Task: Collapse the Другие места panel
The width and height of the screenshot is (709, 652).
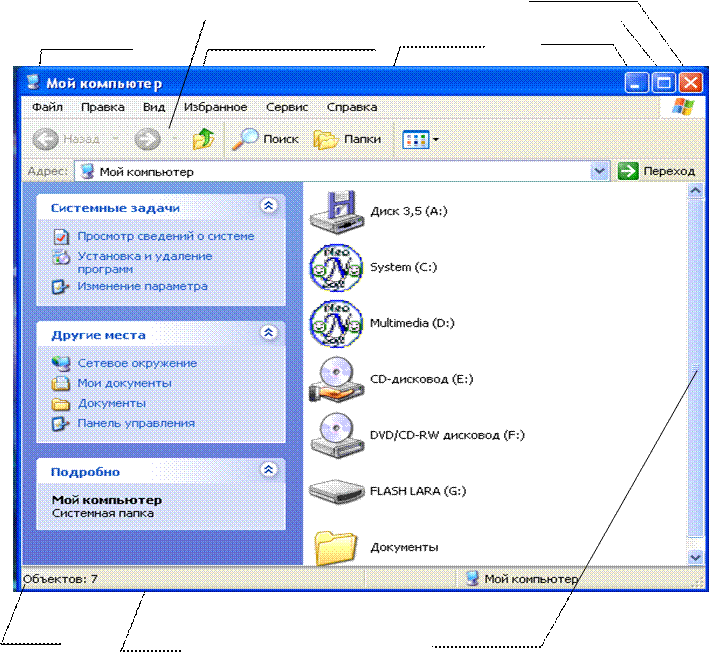Action: [269, 333]
